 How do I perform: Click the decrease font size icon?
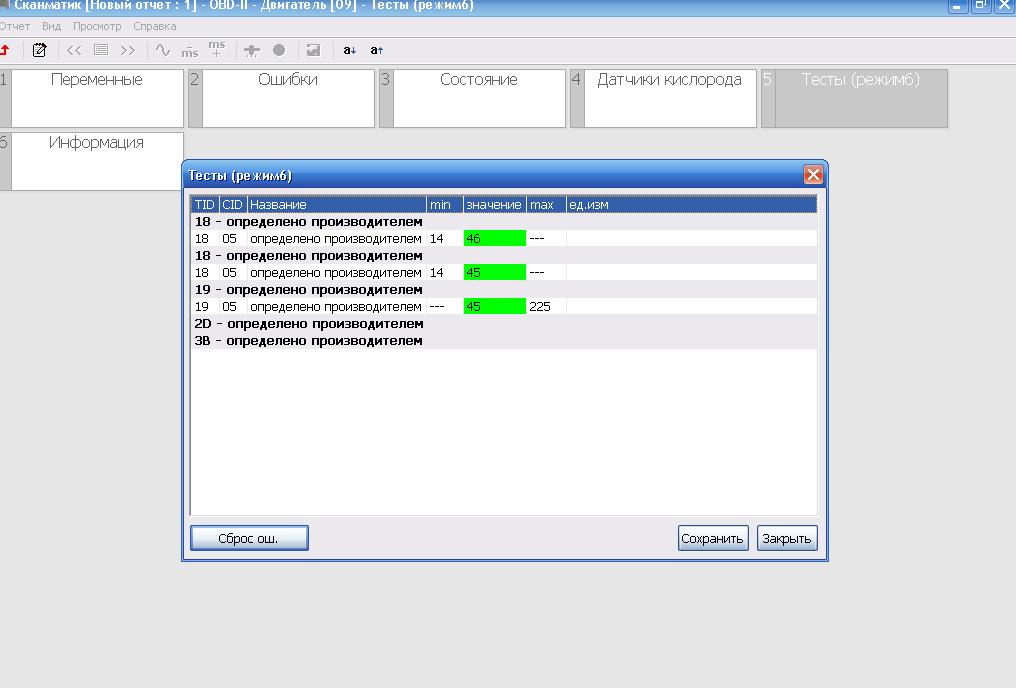pyautogui.click(x=350, y=50)
